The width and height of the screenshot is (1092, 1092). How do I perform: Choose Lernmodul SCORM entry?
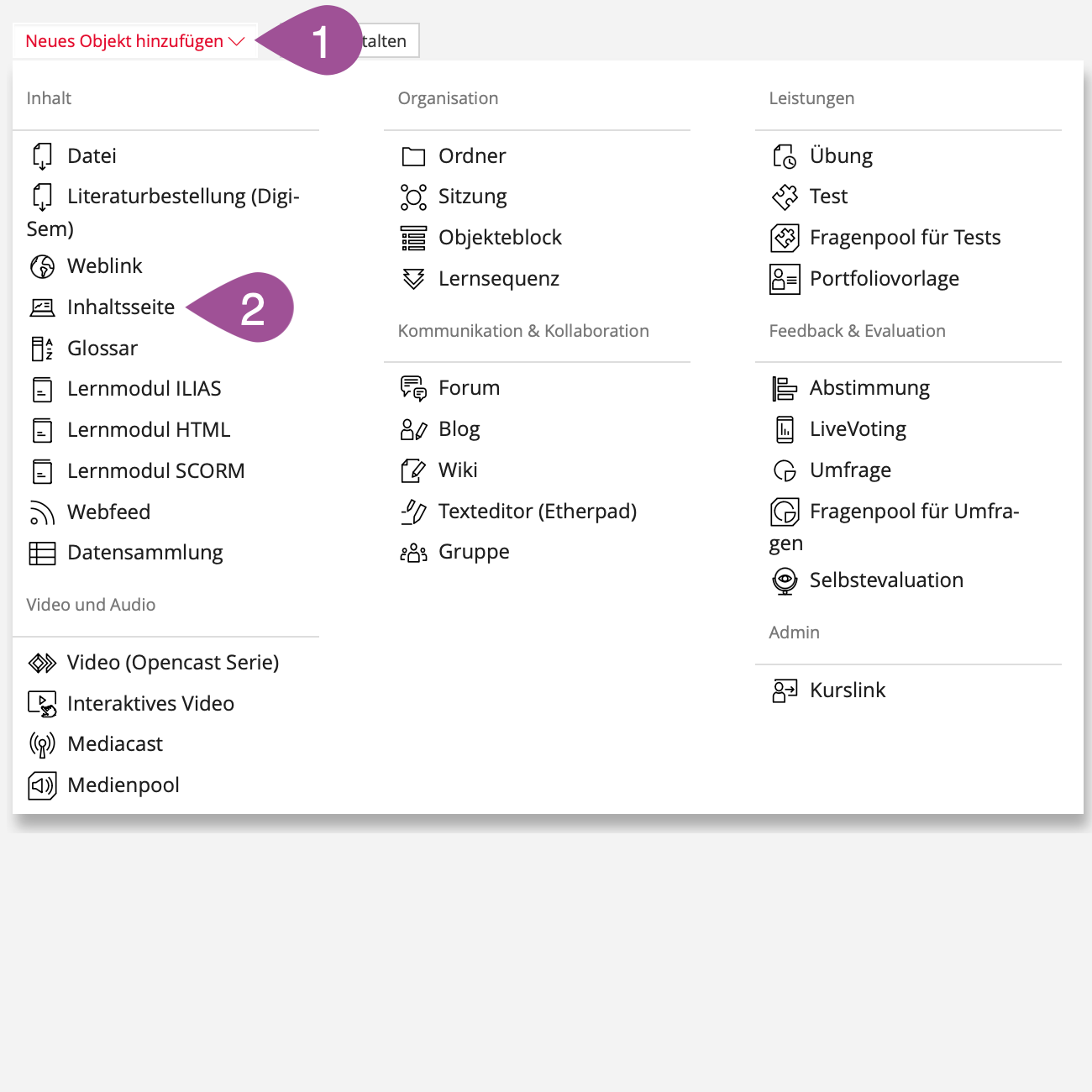155,471
